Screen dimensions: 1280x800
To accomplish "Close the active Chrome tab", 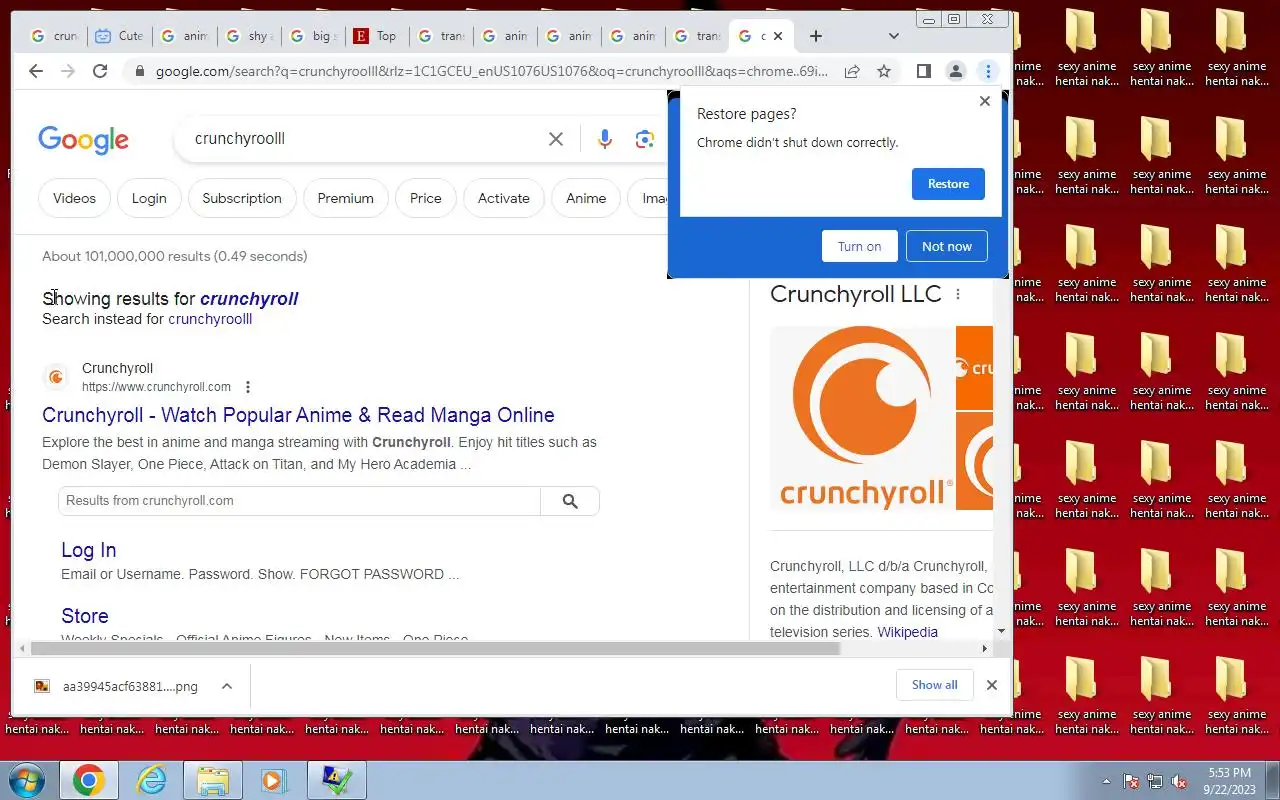I will coord(778,36).
